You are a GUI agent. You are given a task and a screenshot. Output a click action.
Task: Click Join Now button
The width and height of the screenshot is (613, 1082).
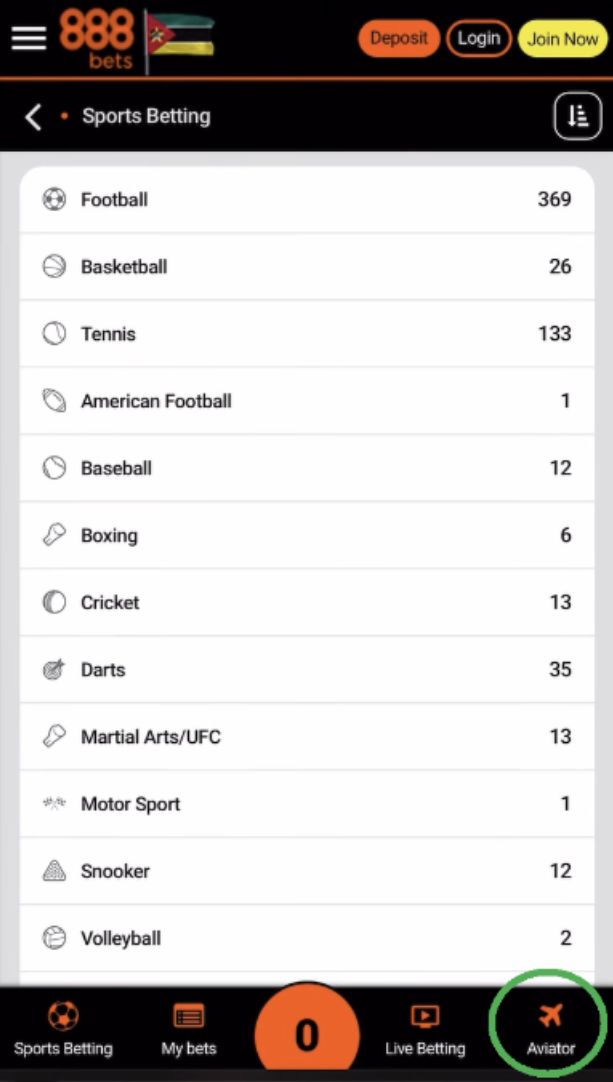[x=563, y=39]
